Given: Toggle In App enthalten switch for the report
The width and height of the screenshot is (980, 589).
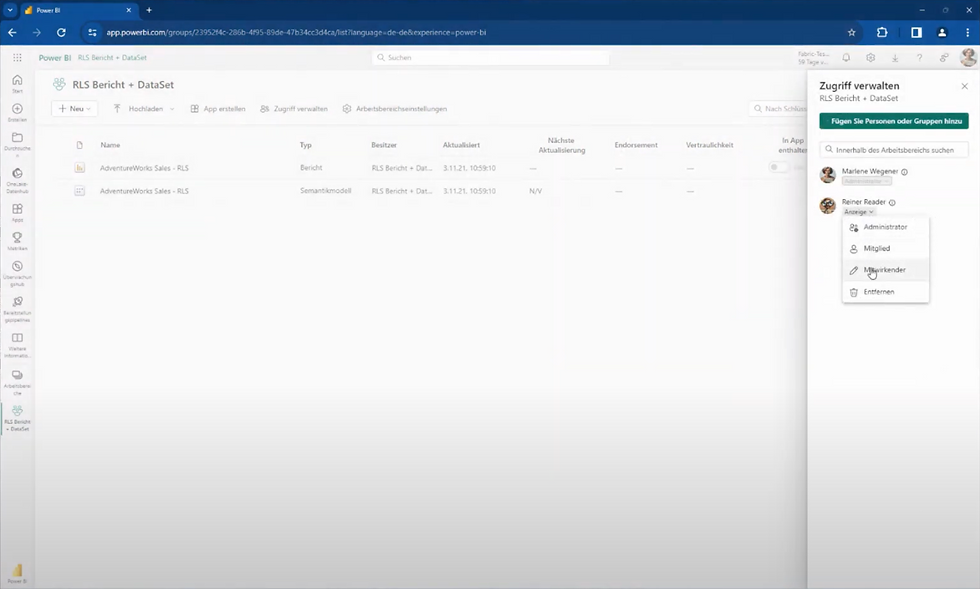Looking at the screenshot, I should click(778, 167).
